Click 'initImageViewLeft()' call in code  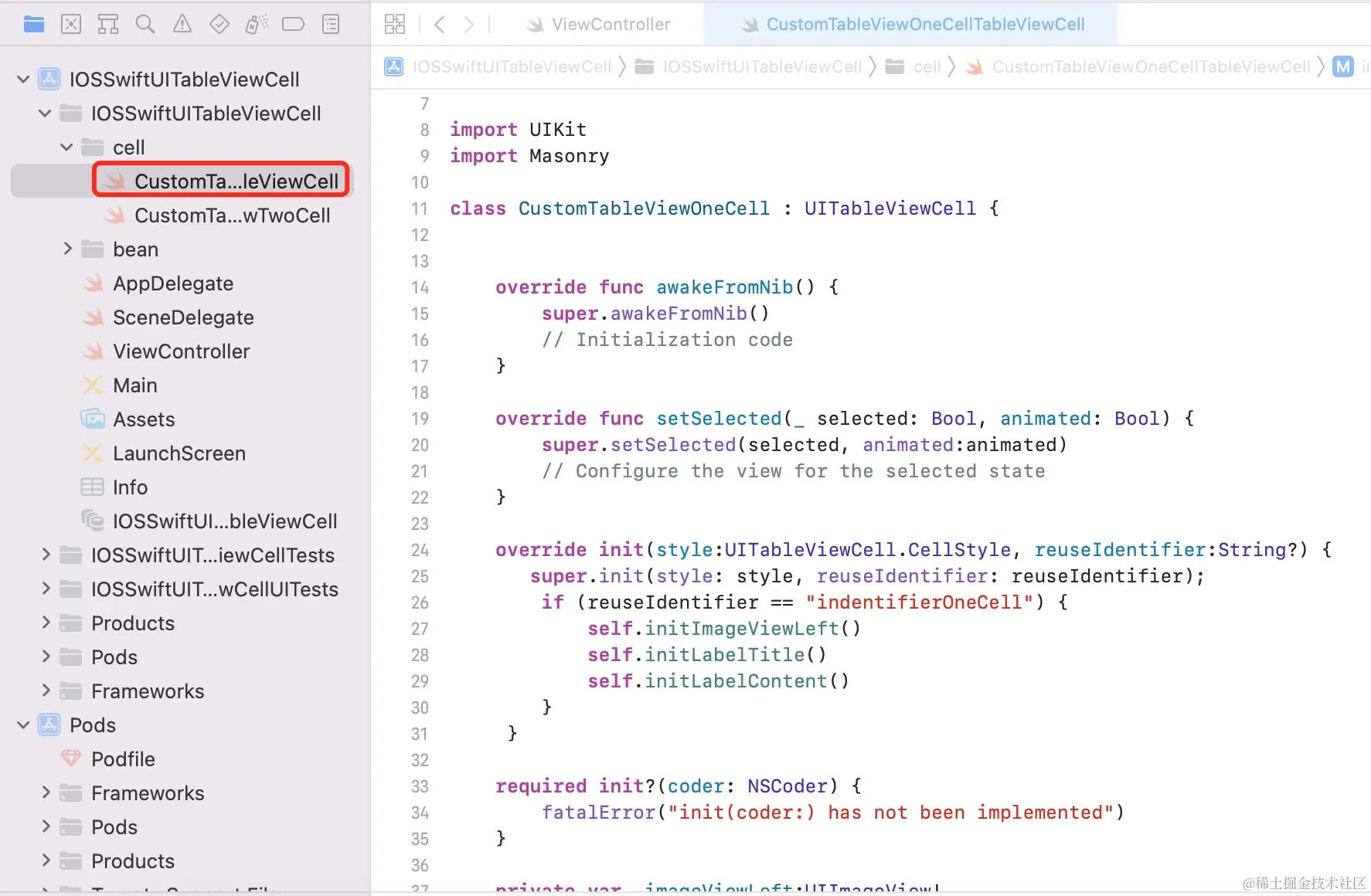(753, 629)
